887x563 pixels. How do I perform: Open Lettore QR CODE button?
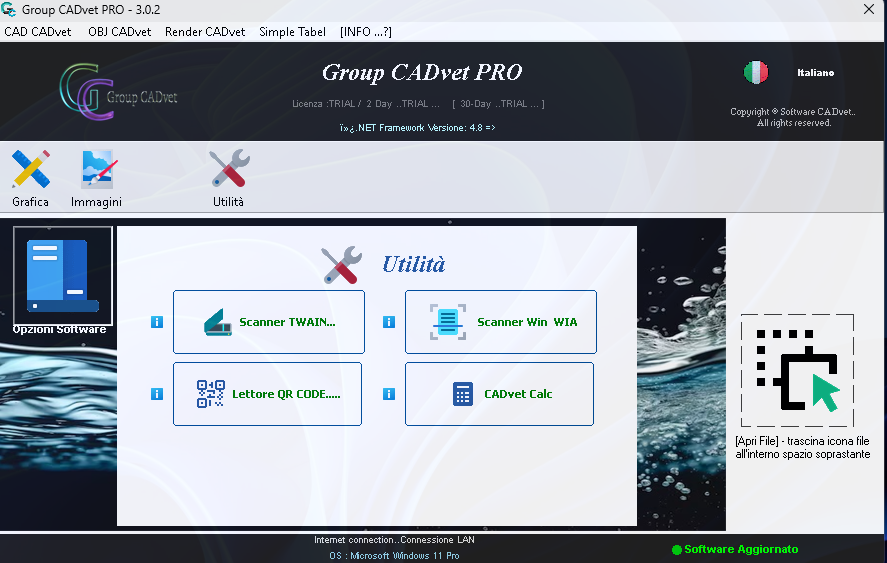pos(268,394)
